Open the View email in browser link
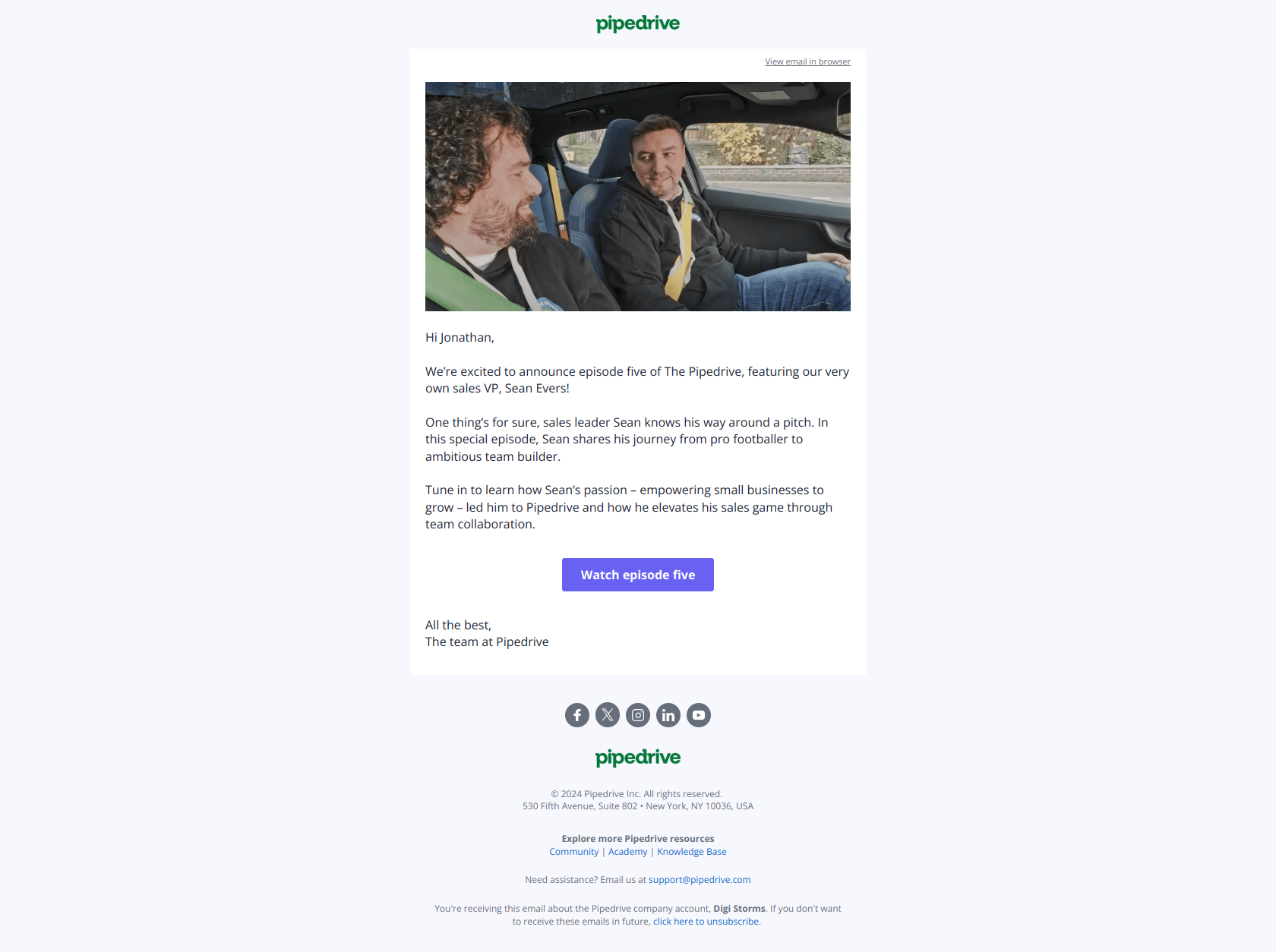The width and height of the screenshot is (1276, 952). point(807,61)
